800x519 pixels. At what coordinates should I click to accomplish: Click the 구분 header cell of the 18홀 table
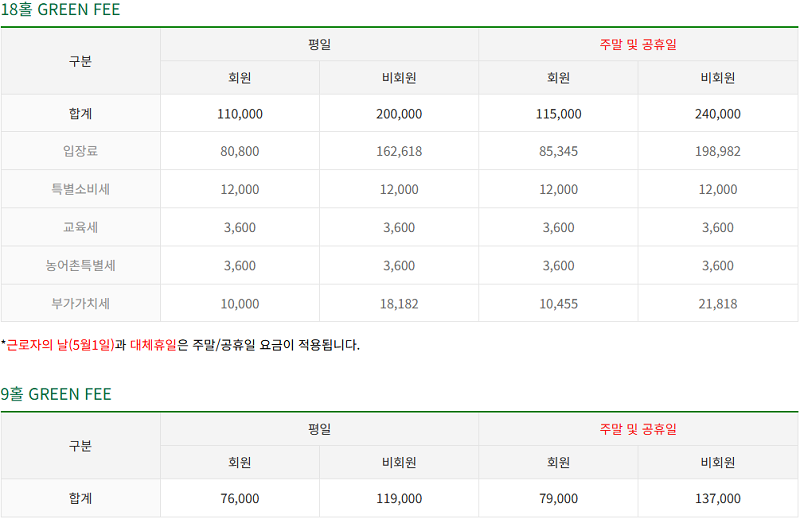coord(80,61)
